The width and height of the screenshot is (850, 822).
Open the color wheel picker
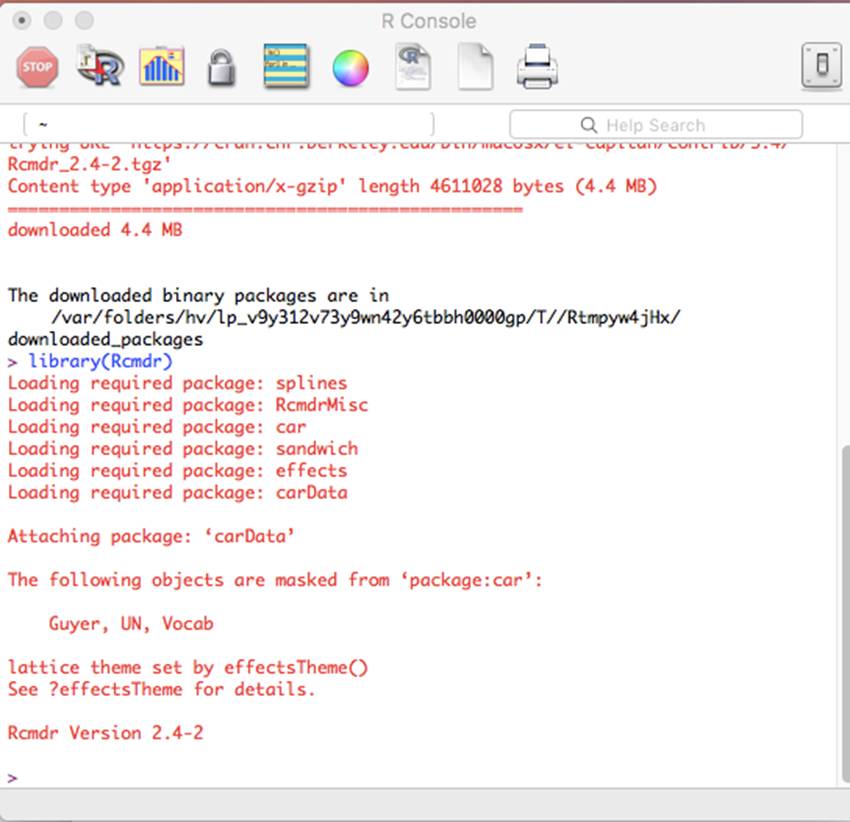350,69
